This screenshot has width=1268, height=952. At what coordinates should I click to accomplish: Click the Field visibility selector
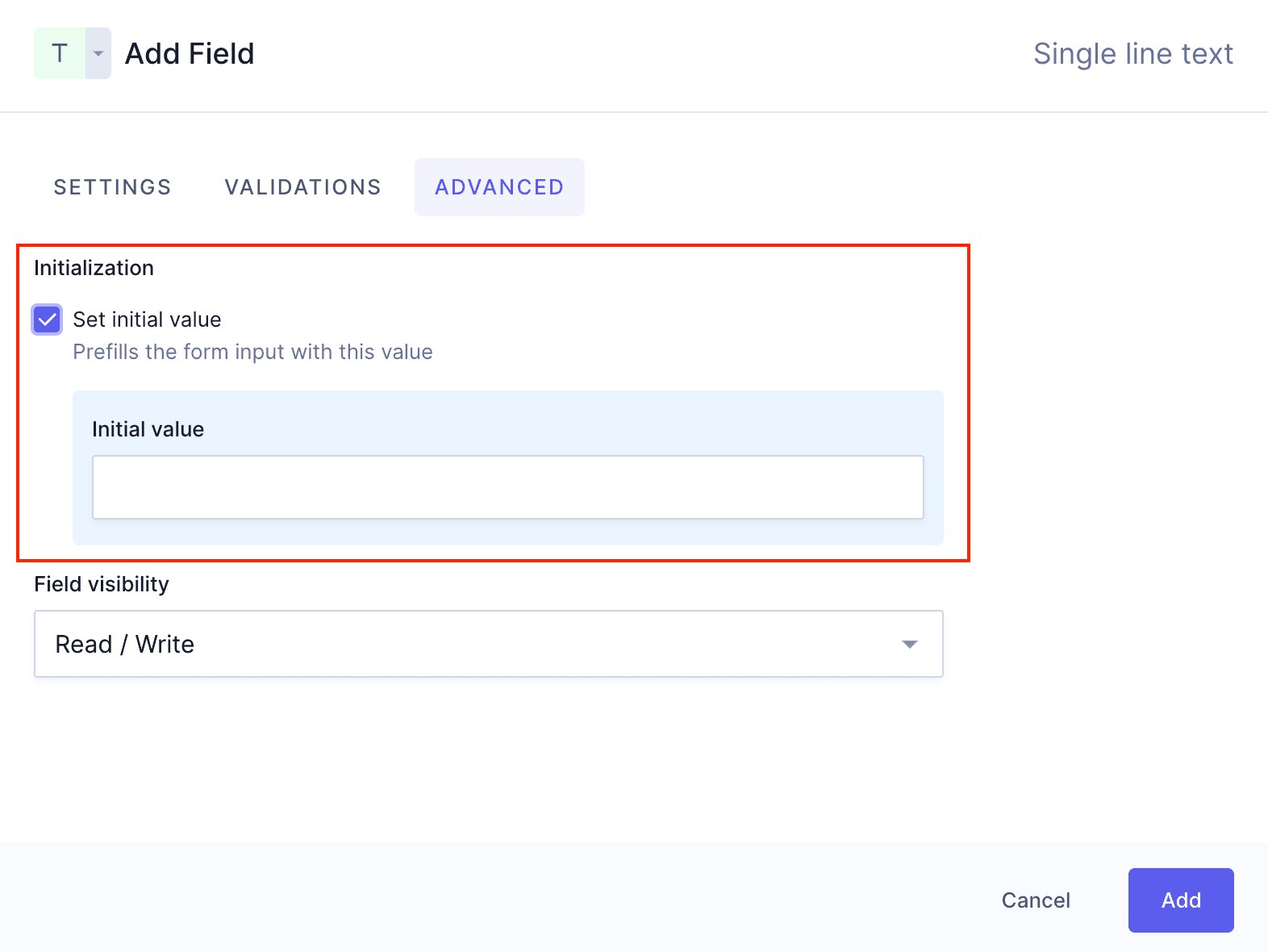(x=488, y=644)
